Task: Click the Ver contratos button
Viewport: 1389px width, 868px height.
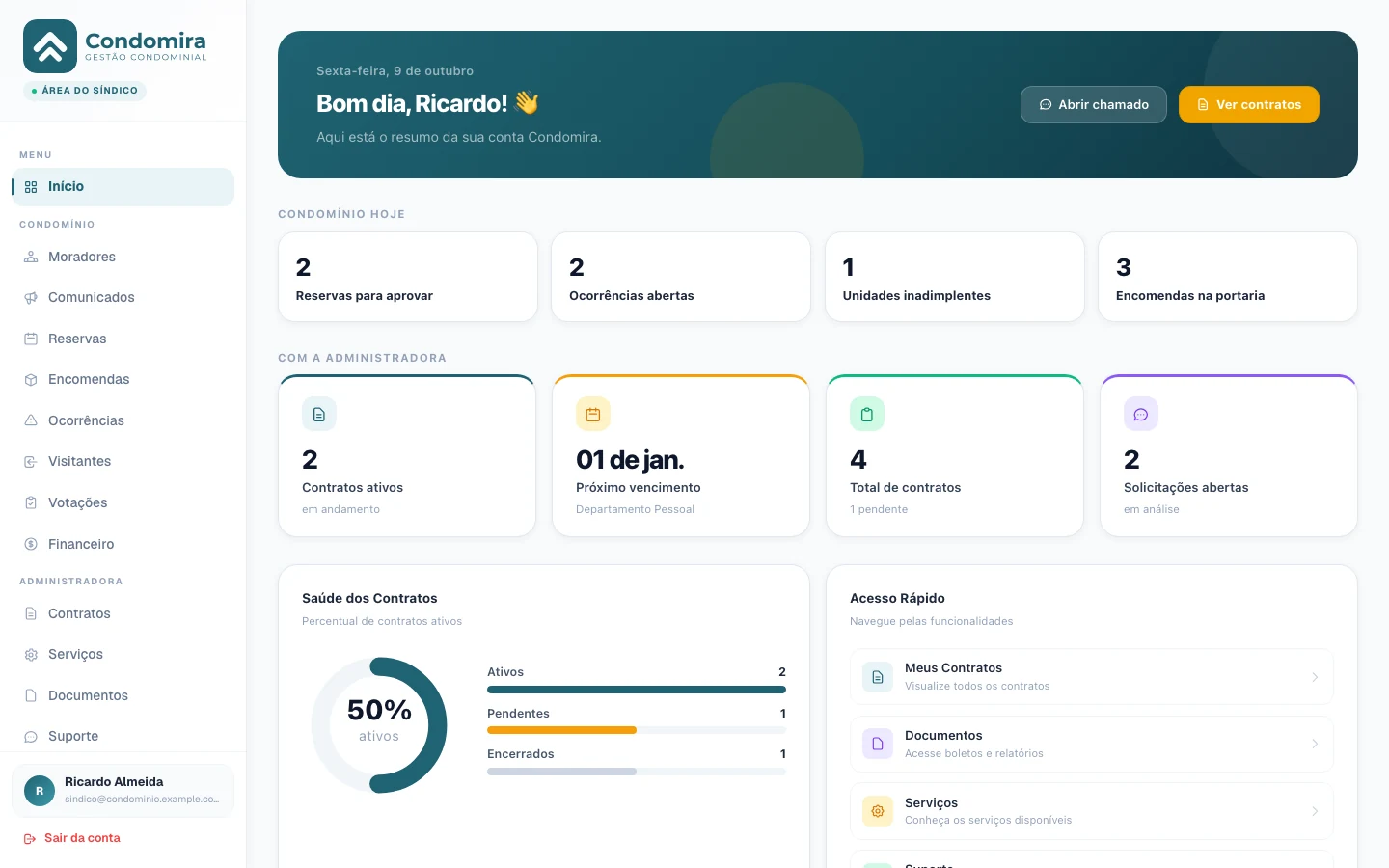Action: pyautogui.click(x=1249, y=104)
